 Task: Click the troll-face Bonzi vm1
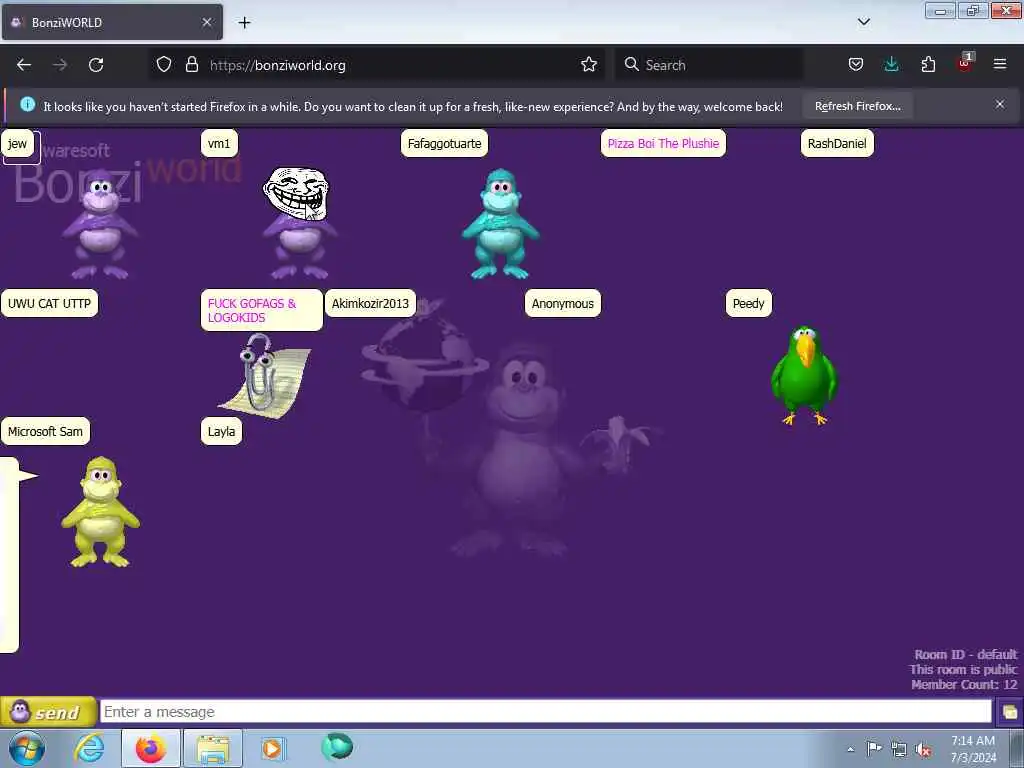click(x=298, y=223)
